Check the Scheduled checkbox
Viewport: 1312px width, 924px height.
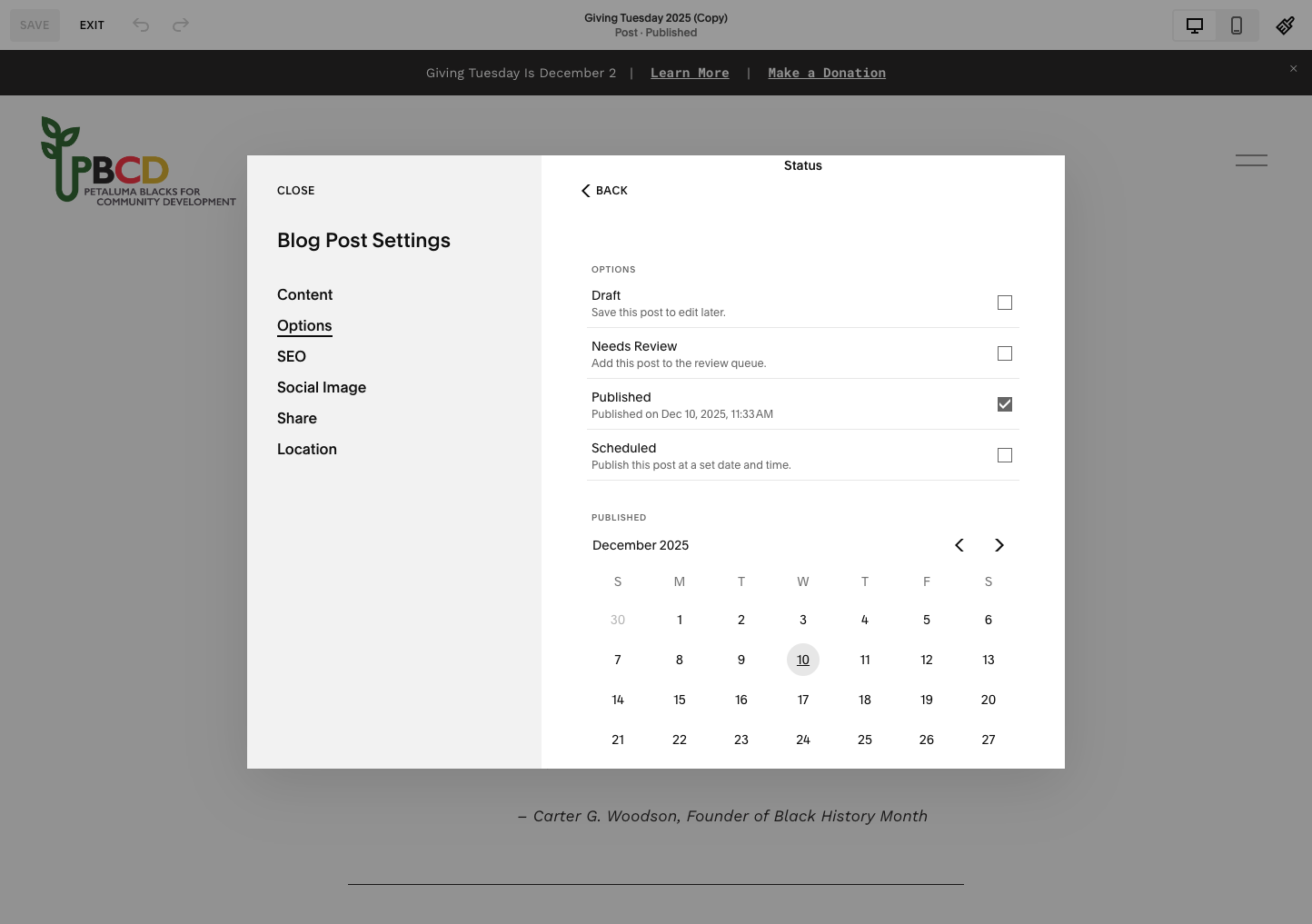coord(1005,455)
